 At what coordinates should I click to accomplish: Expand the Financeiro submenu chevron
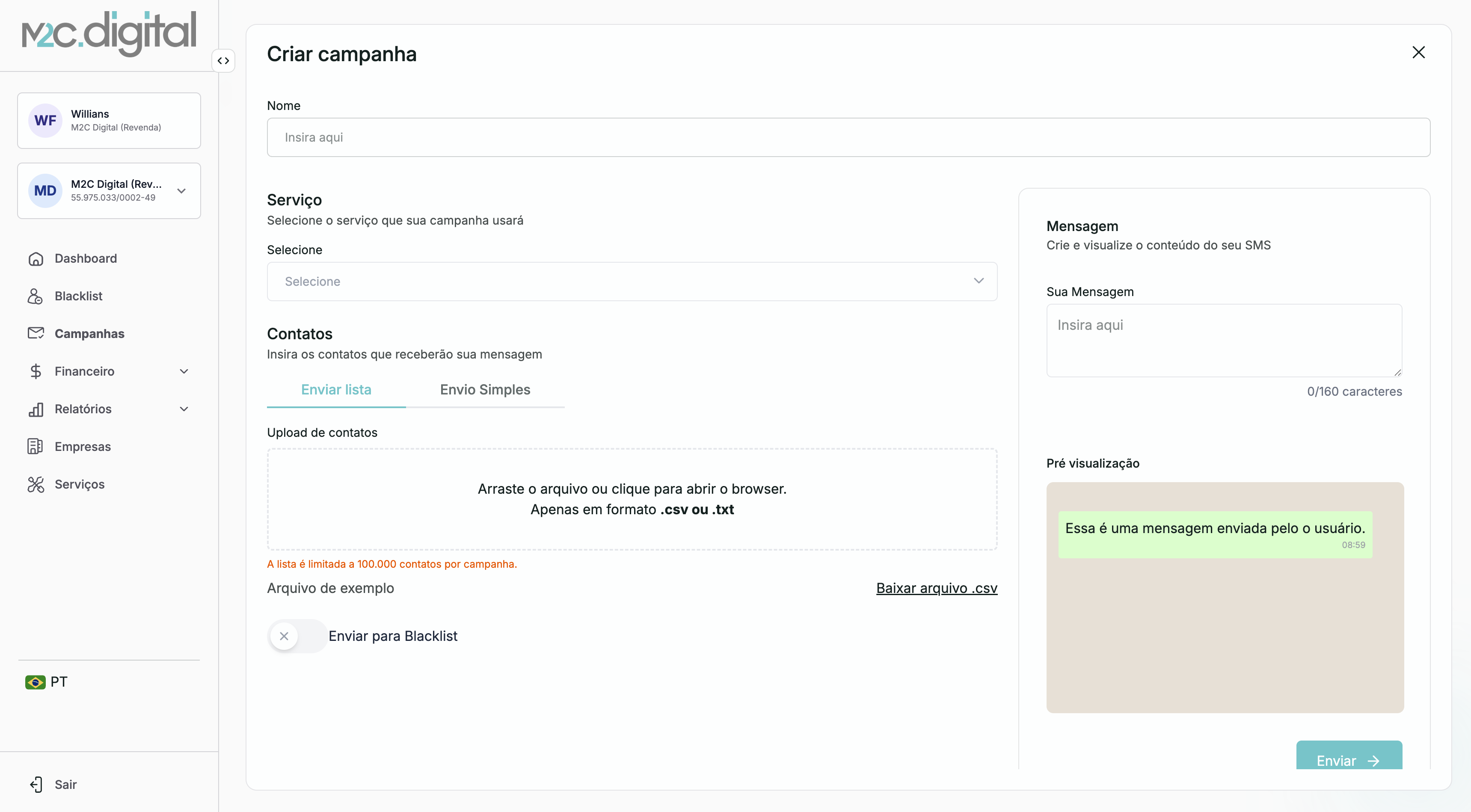click(184, 372)
